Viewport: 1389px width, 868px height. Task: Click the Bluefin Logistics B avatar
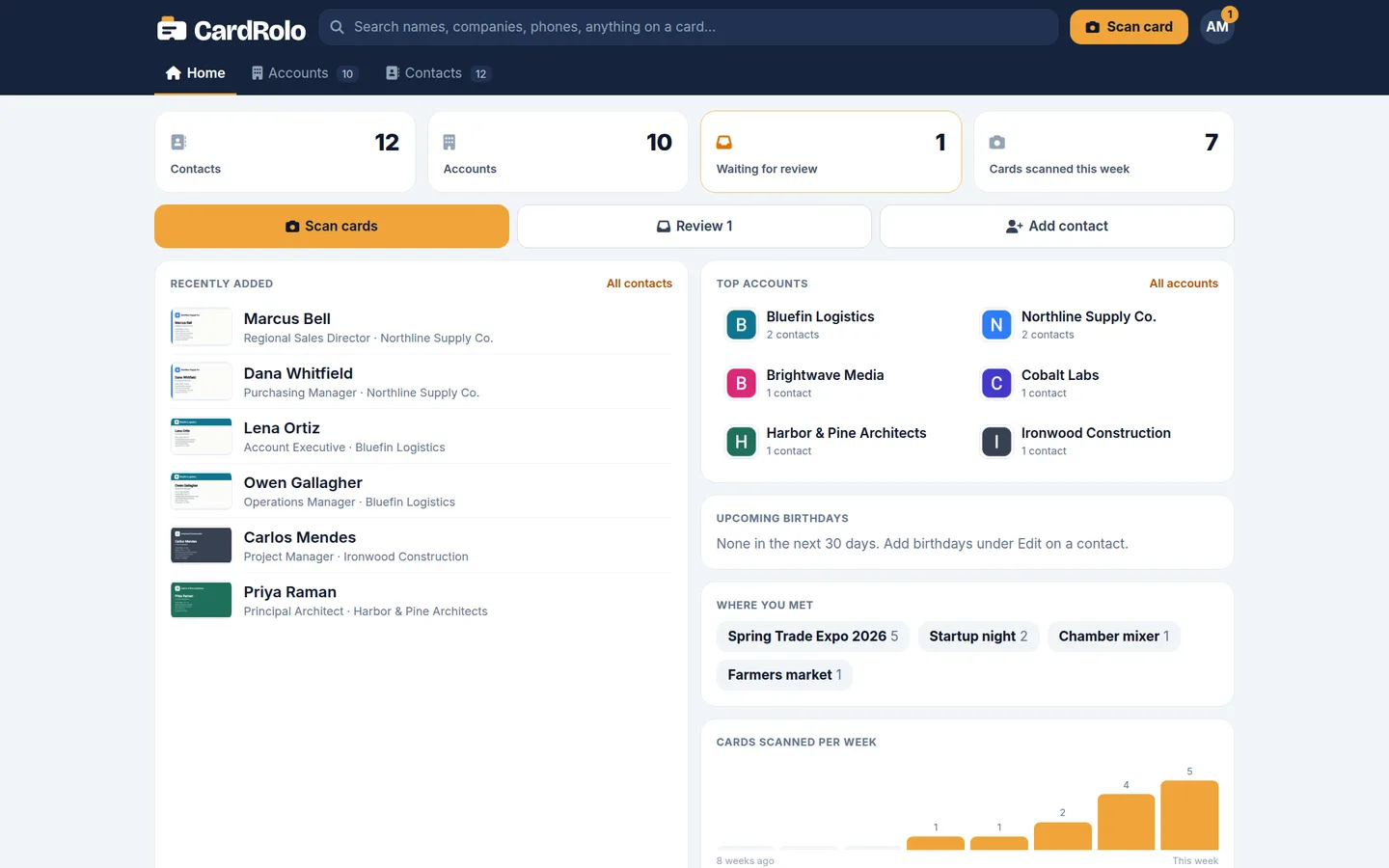point(741,325)
